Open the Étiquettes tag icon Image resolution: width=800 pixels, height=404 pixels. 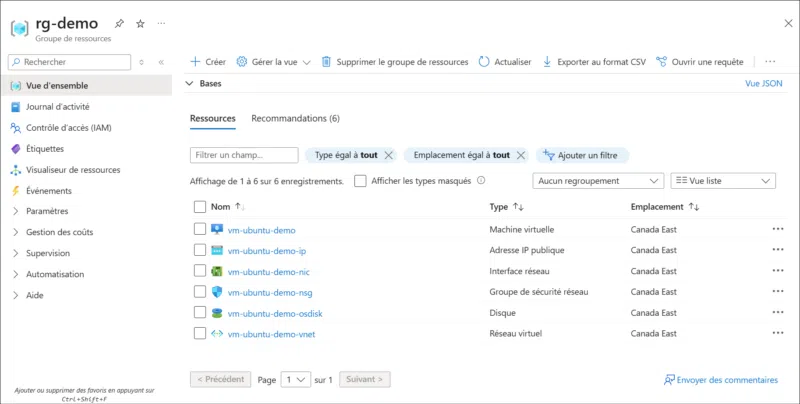(x=16, y=149)
